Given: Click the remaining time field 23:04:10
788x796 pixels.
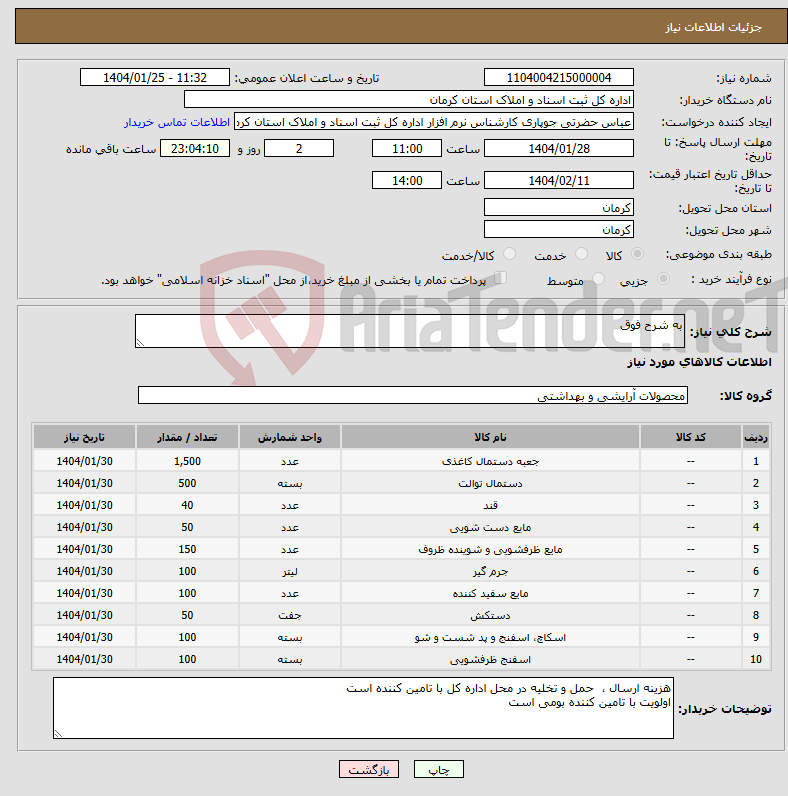Looking at the screenshot, I should (x=195, y=149).
